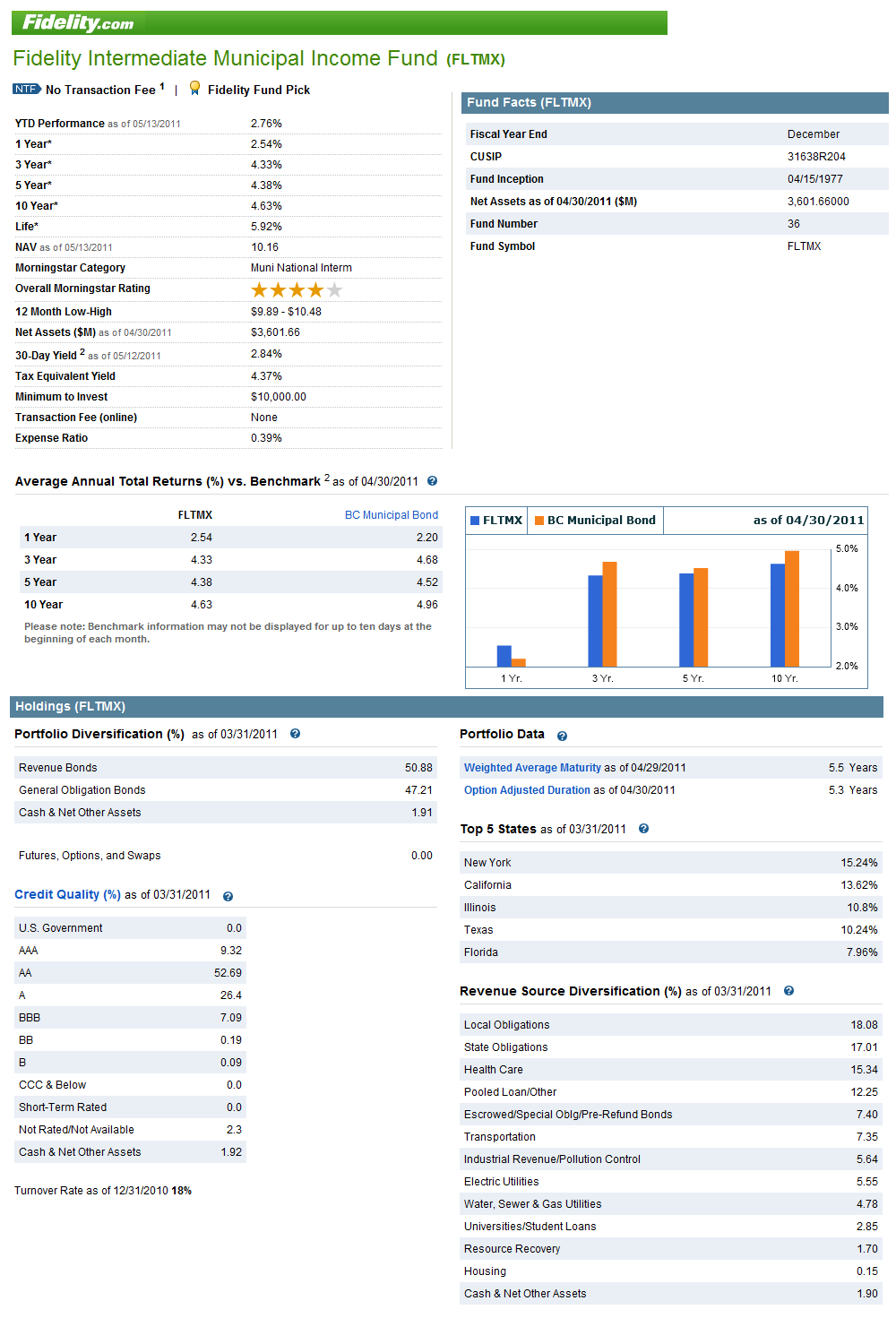Click the Local Obligations revenue row
The height and width of the screenshot is (1344, 896).
pyautogui.click(x=671, y=1025)
